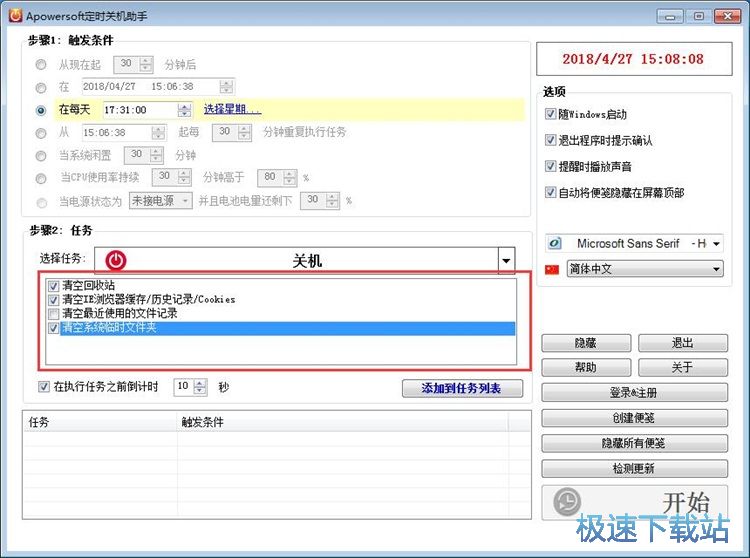The height and width of the screenshot is (558, 750).
Task: Click the 帮助 button
Action: (x=586, y=367)
